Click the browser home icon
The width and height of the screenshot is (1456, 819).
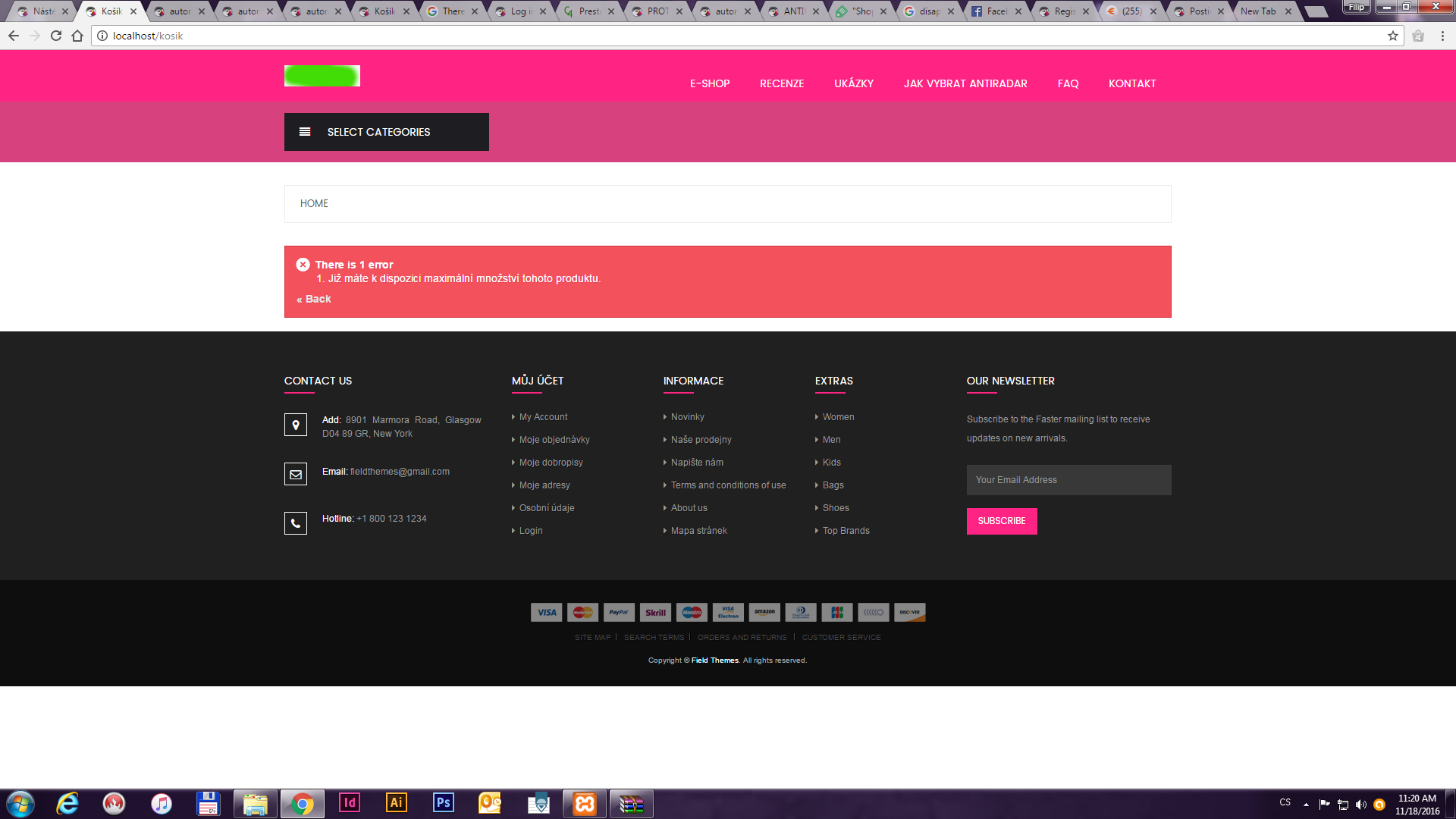pyautogui.click(x=77, y=36)
